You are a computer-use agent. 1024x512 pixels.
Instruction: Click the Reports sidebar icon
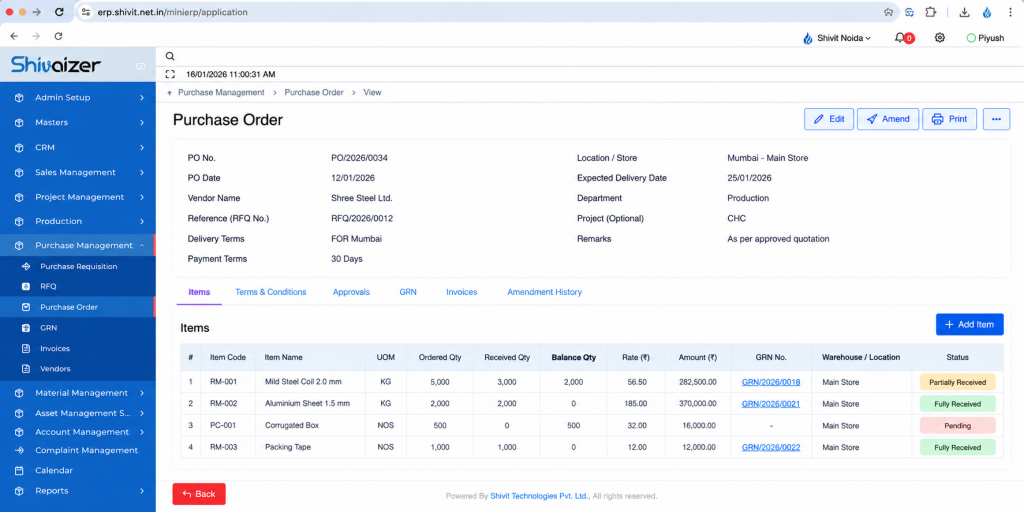19,491
